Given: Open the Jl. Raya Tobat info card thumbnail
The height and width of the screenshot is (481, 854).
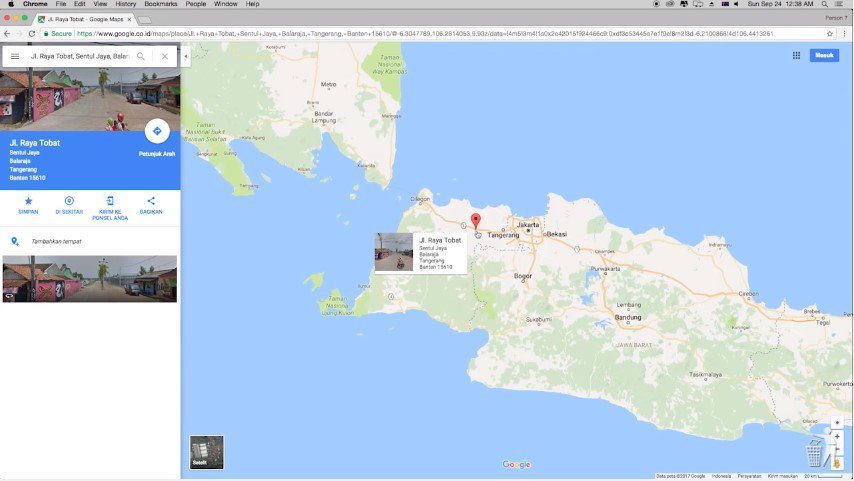Looking at the screenshot, I should [394, 252].
